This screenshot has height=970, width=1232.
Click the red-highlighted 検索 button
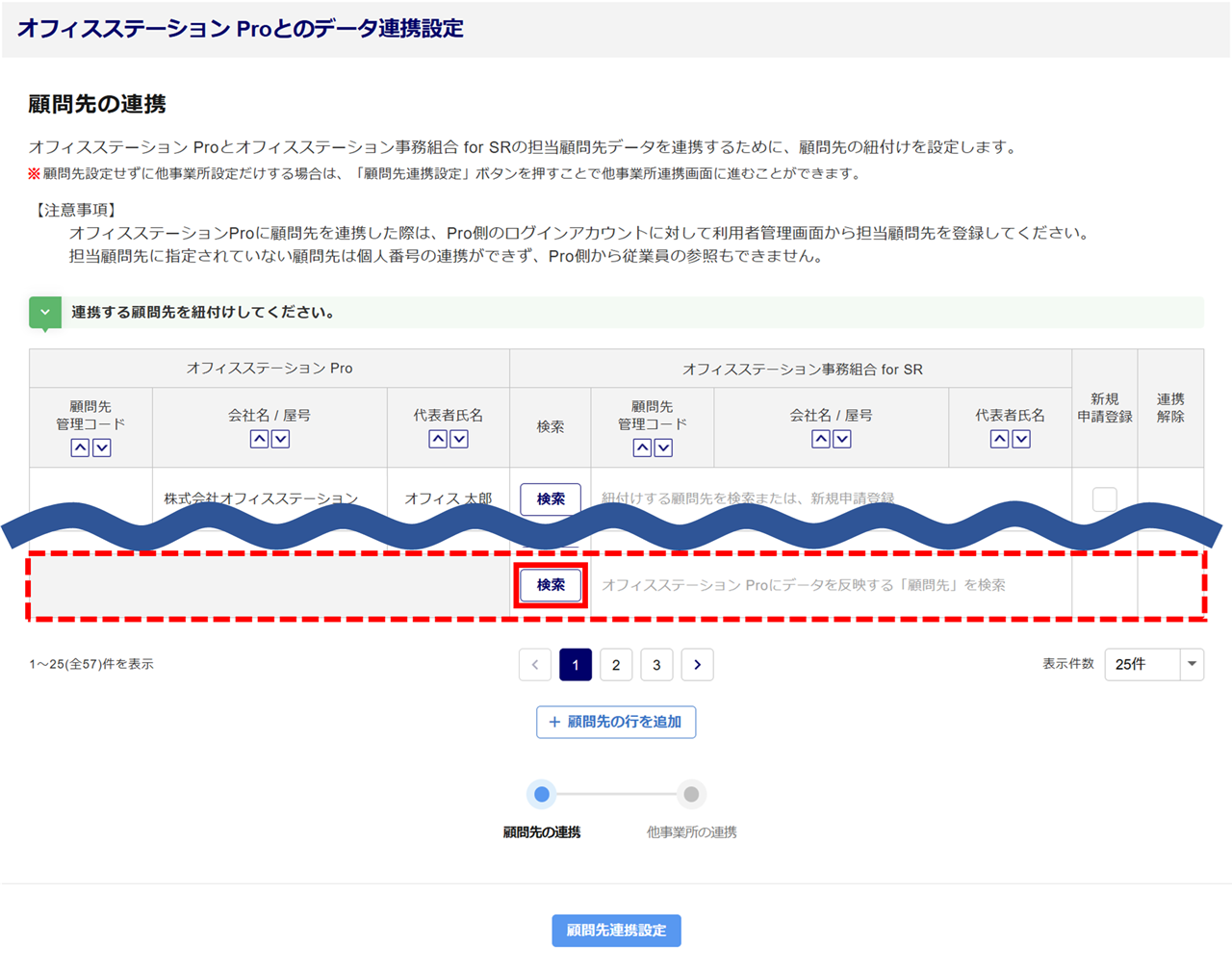551,585
